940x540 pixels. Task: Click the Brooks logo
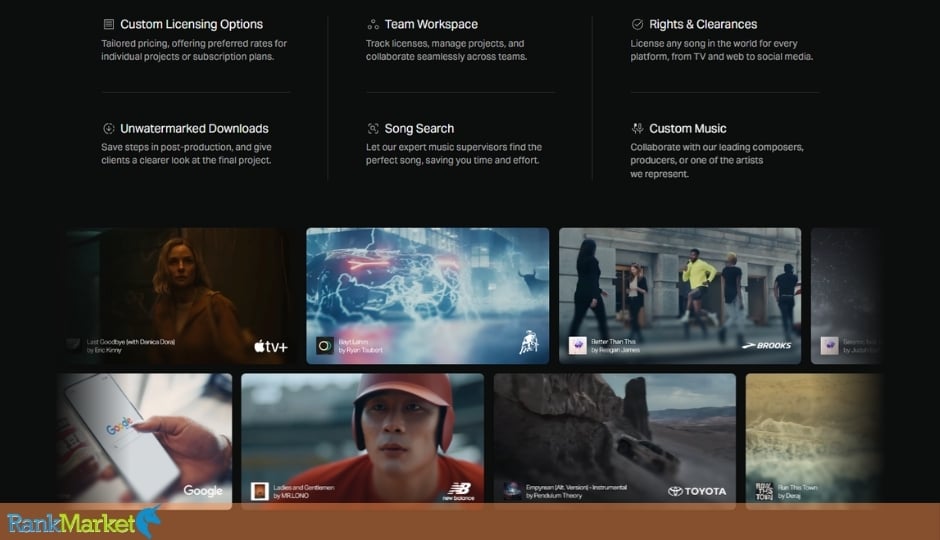(x=766, y=345)
